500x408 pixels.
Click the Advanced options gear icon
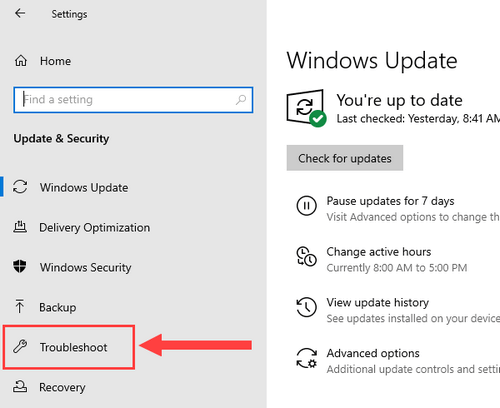pos(307,358)
